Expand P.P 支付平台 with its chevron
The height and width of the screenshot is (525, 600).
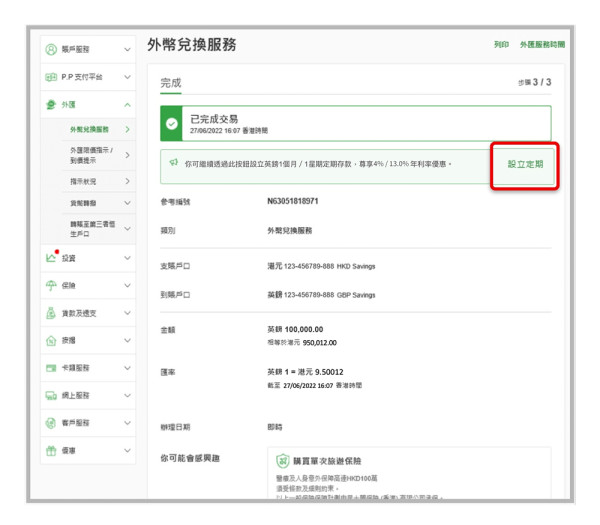coord(127,77)
